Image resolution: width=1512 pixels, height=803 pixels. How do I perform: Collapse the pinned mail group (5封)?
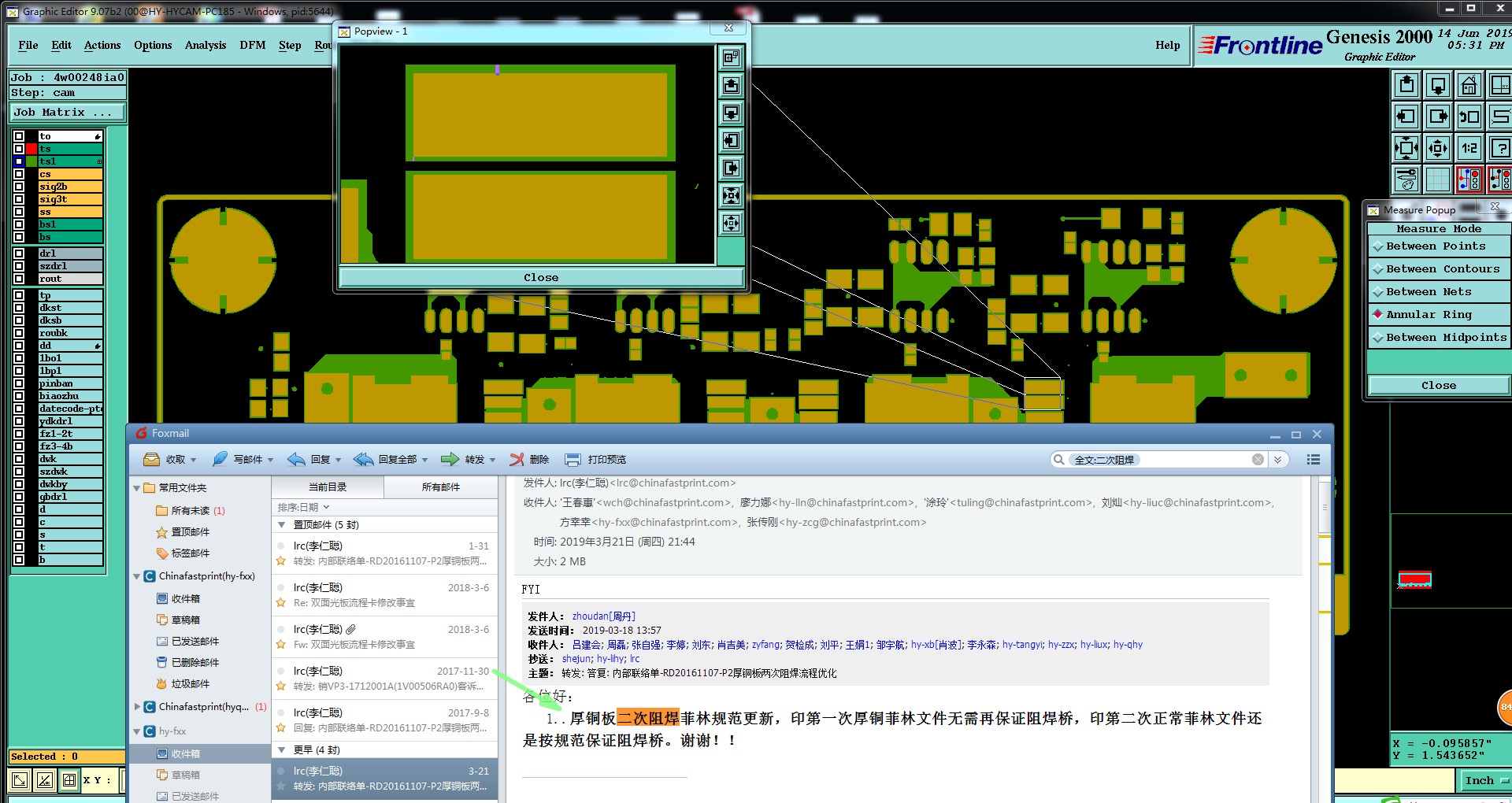(282, 525)
